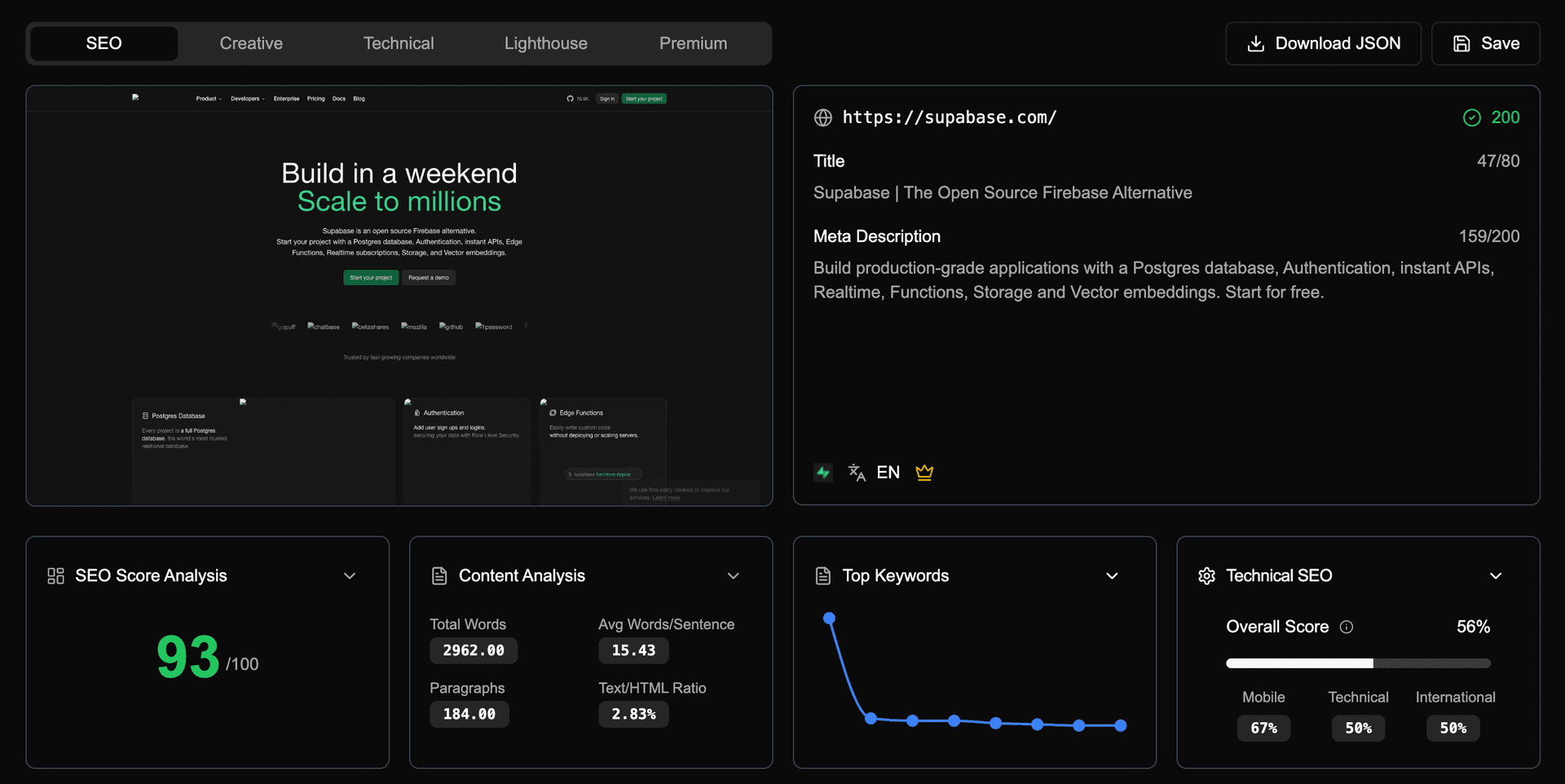Toggle the Top Keywords panel chevron
This screenshot has height=784, width=1565.
click(x=1112, y=576)
